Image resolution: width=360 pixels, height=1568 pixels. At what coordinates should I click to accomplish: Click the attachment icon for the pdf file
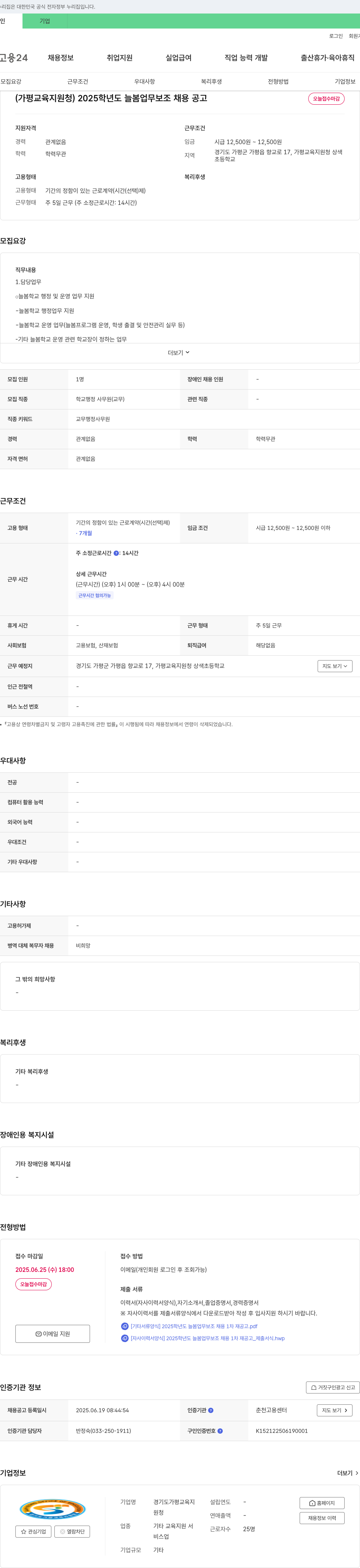tap(124, 1326)
